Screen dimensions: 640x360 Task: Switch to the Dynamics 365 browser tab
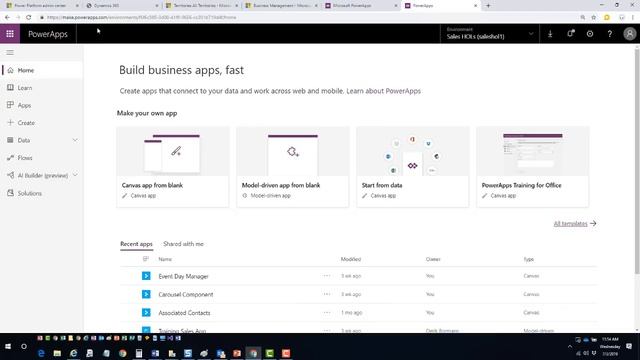tap(122, 6)
